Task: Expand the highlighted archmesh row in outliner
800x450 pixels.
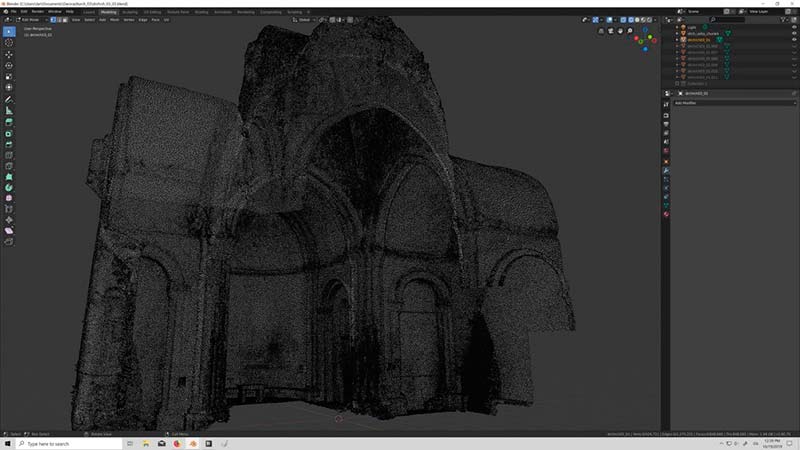Action: pos(677,39)
